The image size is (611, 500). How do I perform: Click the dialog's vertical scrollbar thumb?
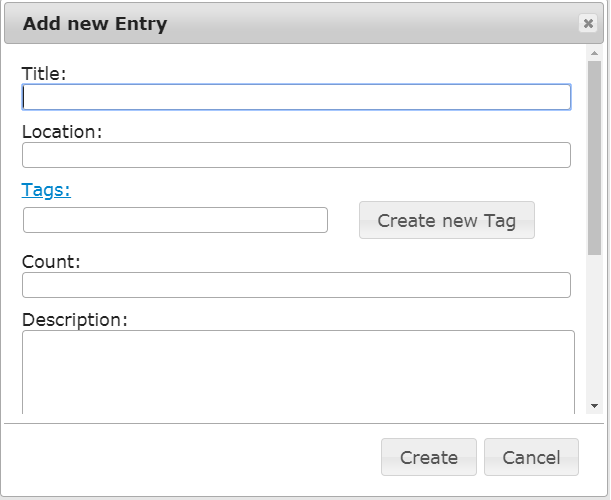(x=594, y=160)
